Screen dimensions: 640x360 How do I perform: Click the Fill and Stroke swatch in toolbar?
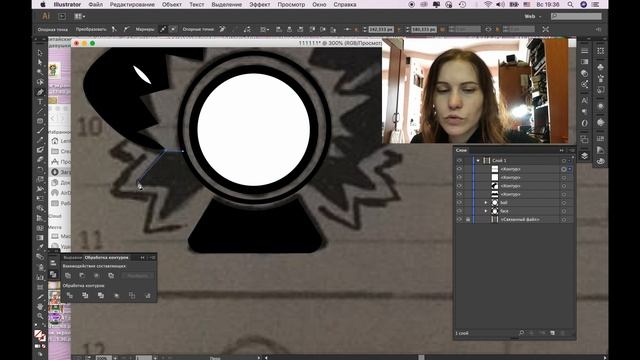(40, 336)
